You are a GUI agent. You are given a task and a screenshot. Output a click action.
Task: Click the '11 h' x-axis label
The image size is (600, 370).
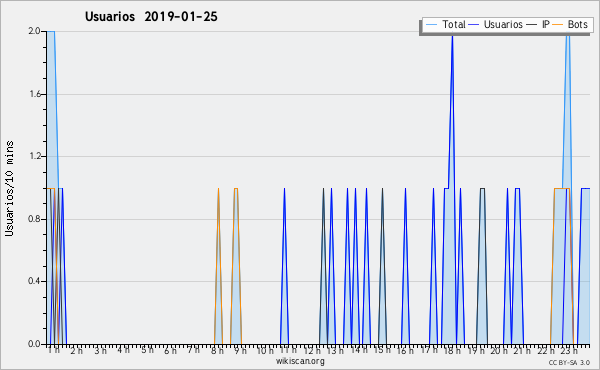288,350
